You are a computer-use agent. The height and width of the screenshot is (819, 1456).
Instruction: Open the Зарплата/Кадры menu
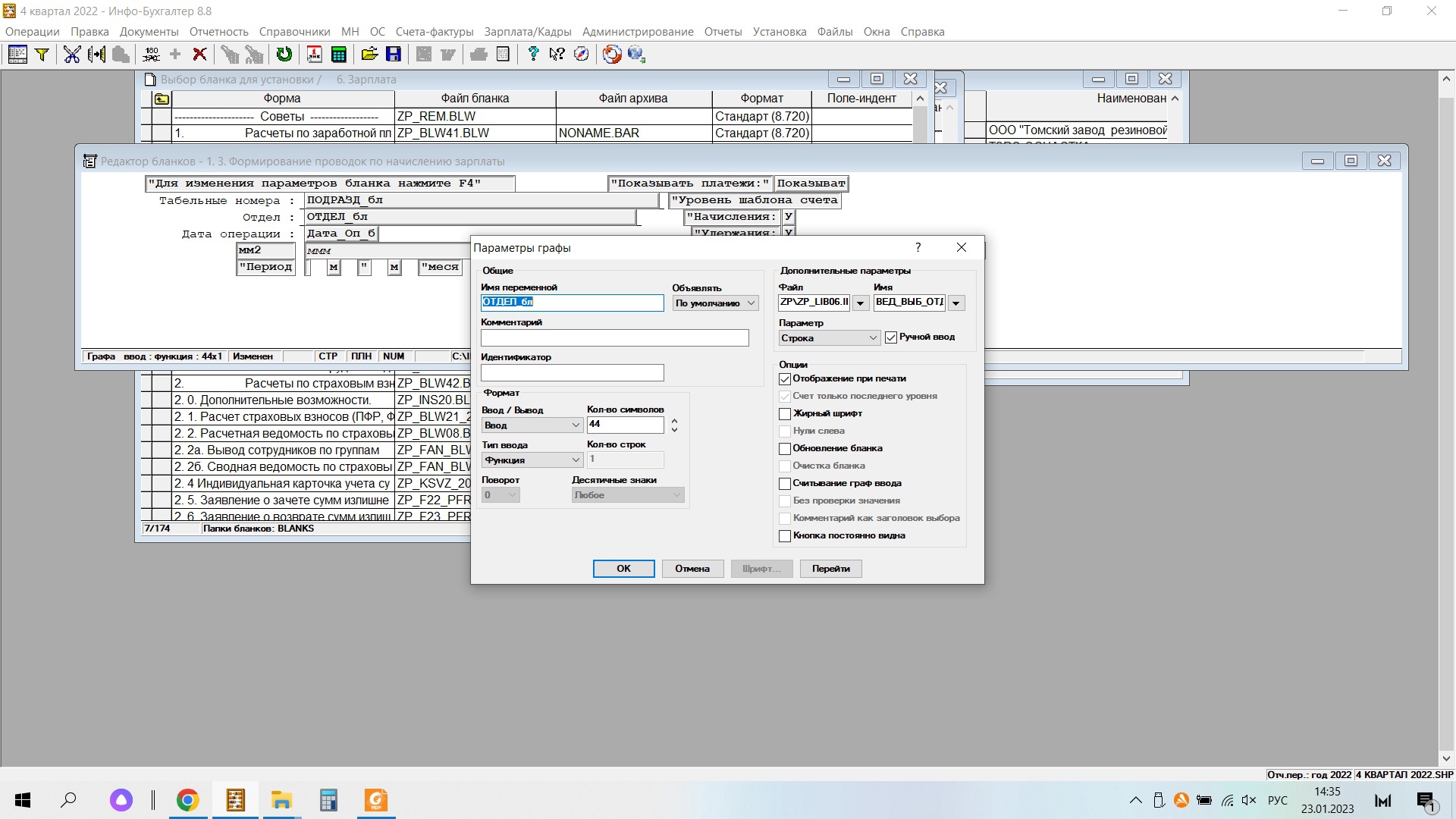pos(528,32)
